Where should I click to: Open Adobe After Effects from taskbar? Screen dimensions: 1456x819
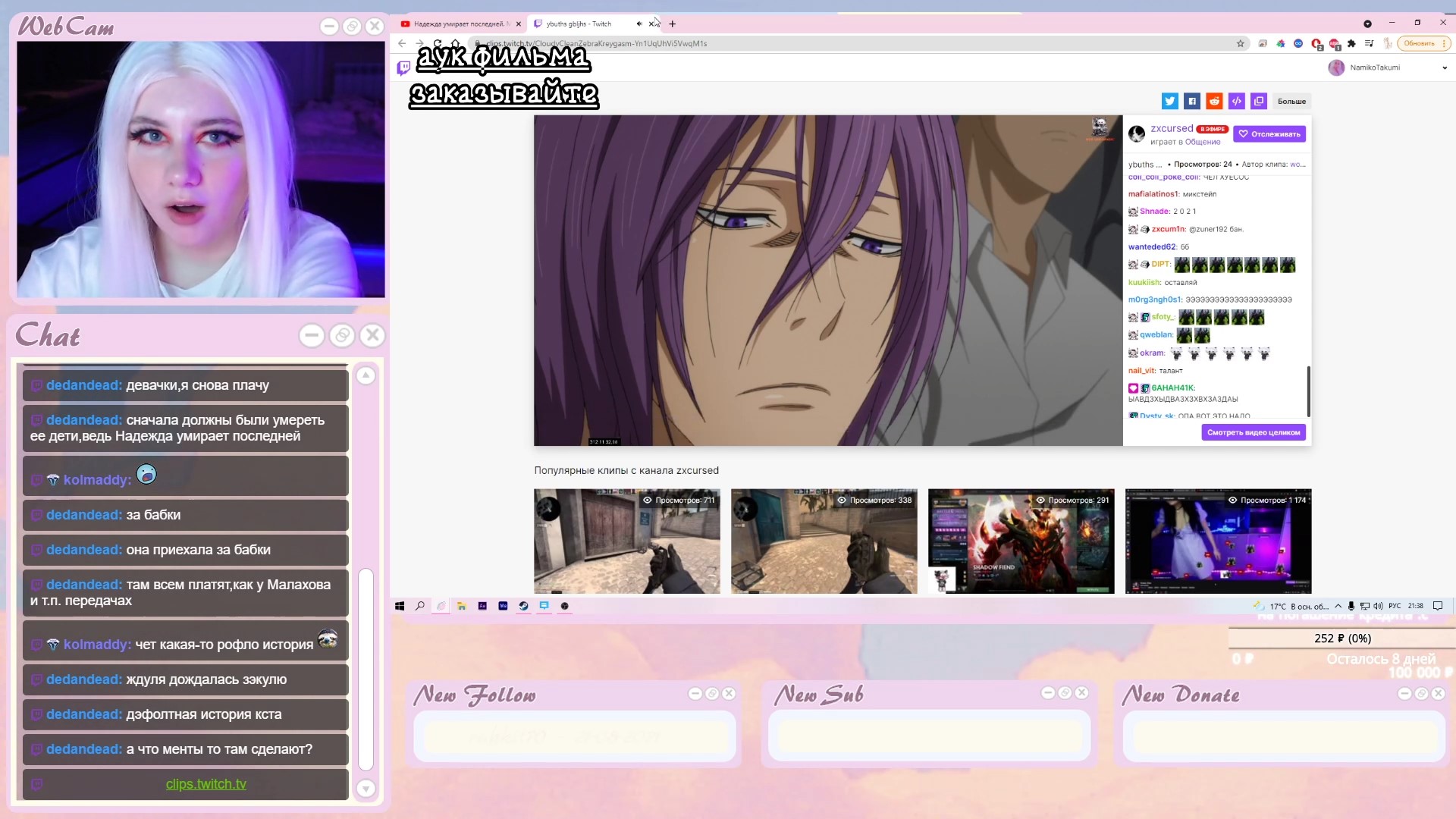coord(482,606)
